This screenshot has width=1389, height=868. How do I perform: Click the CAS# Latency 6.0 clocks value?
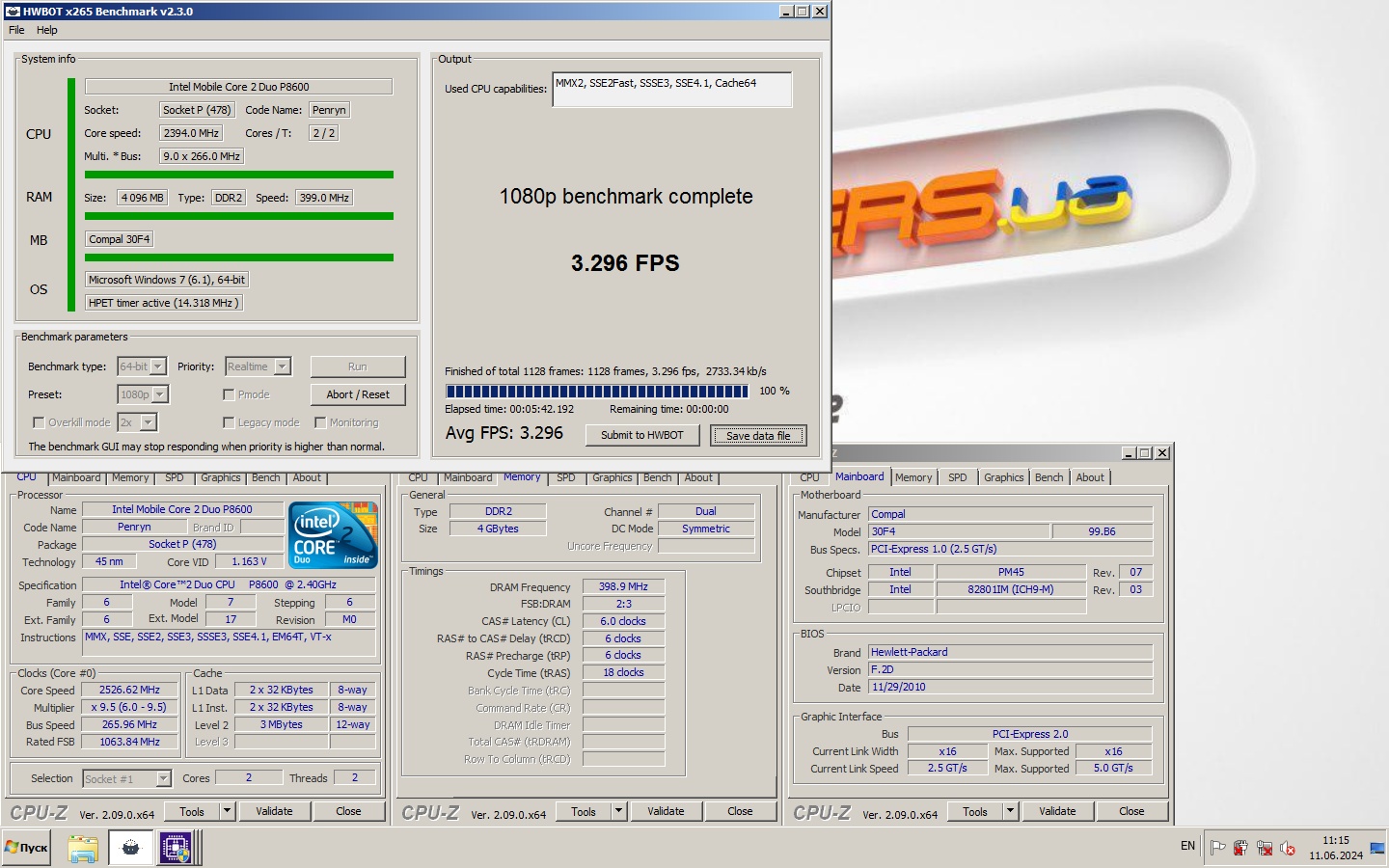[x=623, y=621]
